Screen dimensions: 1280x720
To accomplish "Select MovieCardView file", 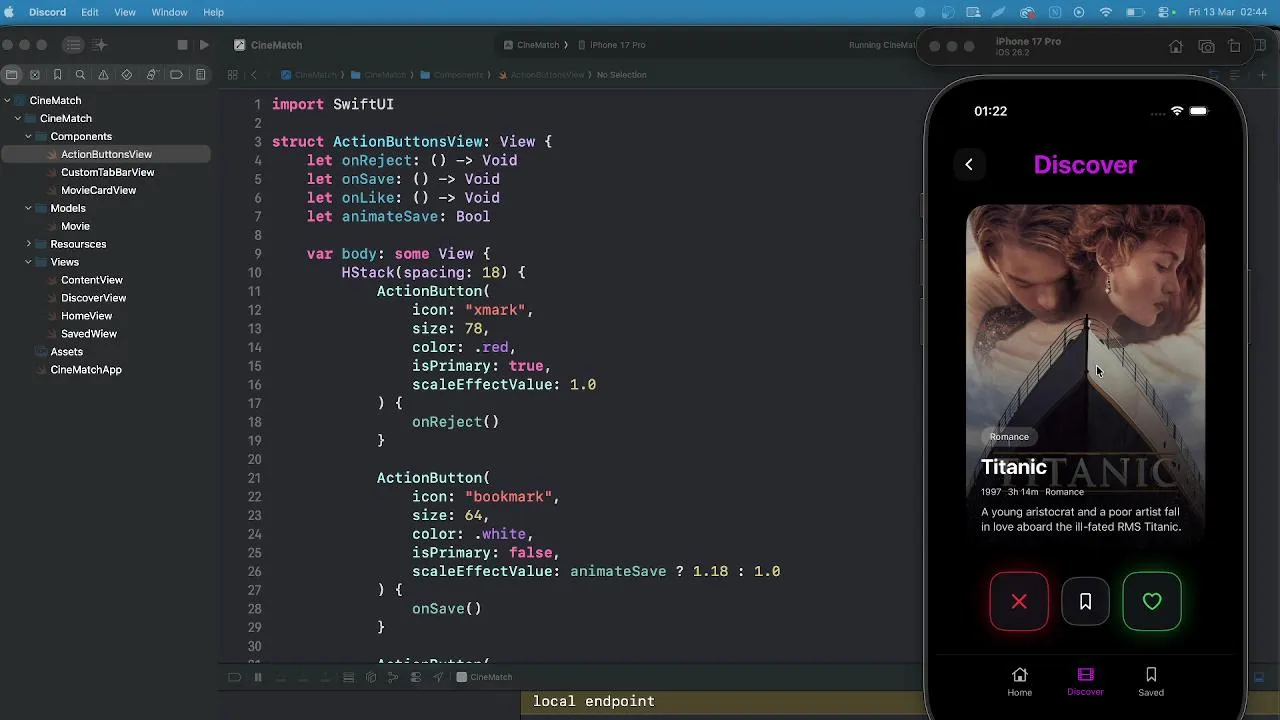I will coord(98,190).
